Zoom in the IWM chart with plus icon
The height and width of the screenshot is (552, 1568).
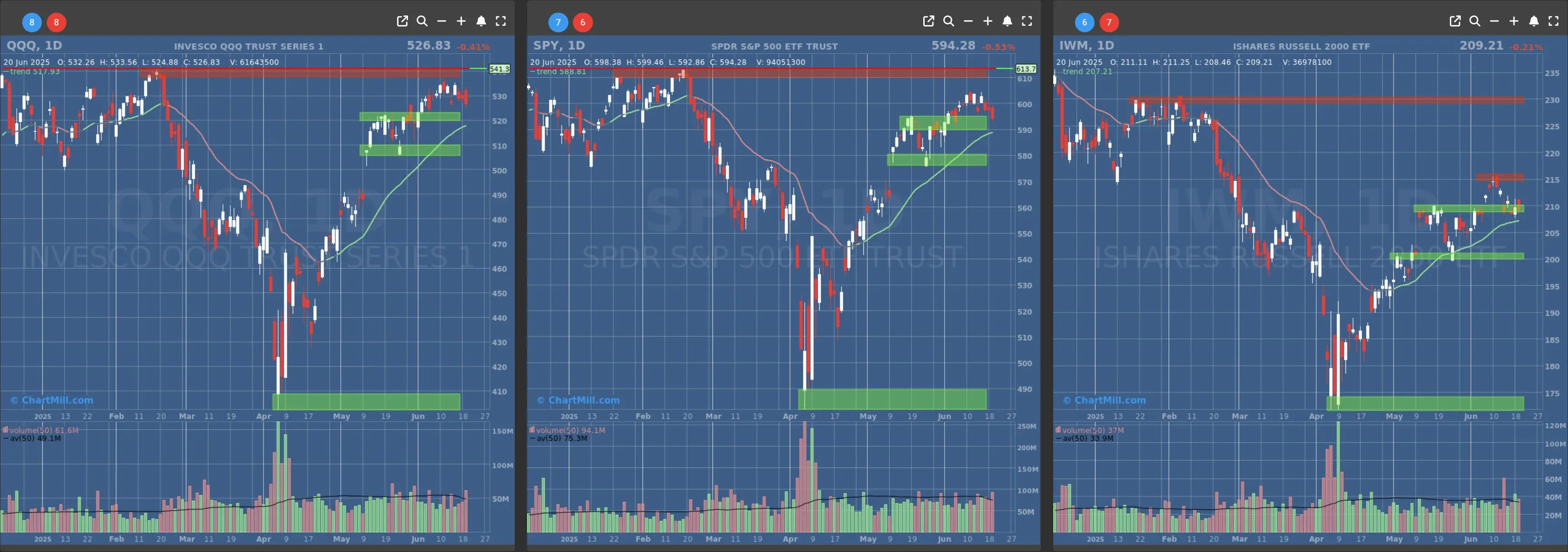coord(1514,21)
